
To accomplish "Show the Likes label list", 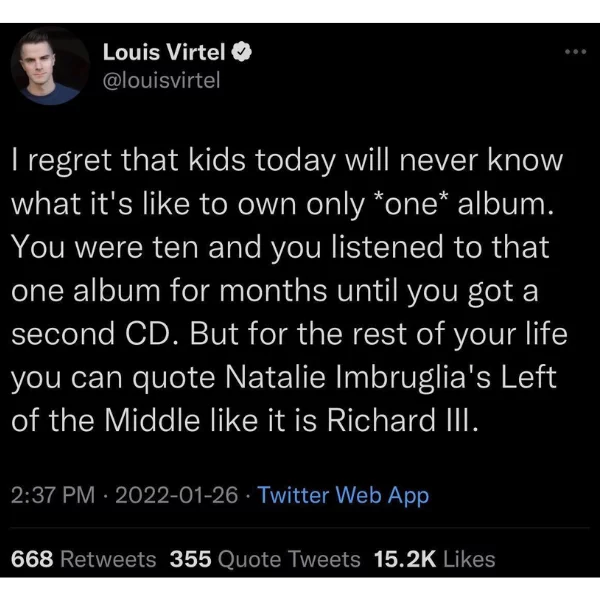I will coord(469,559).
